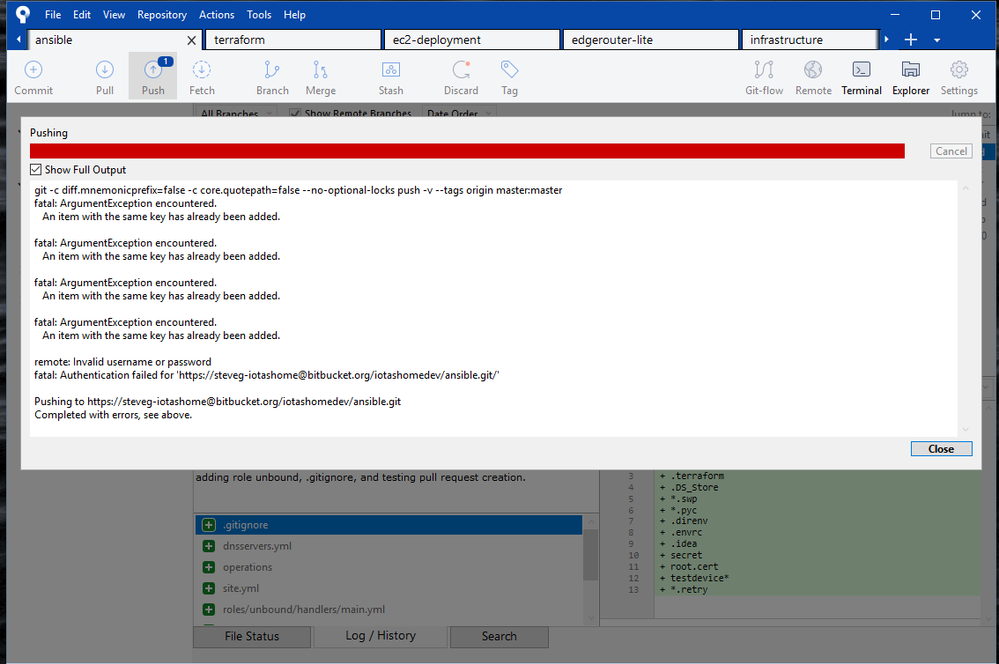Screen dimensions: 999x664
Task: Click the Cancel button in Pushing dialog
Action: (951, 151)
